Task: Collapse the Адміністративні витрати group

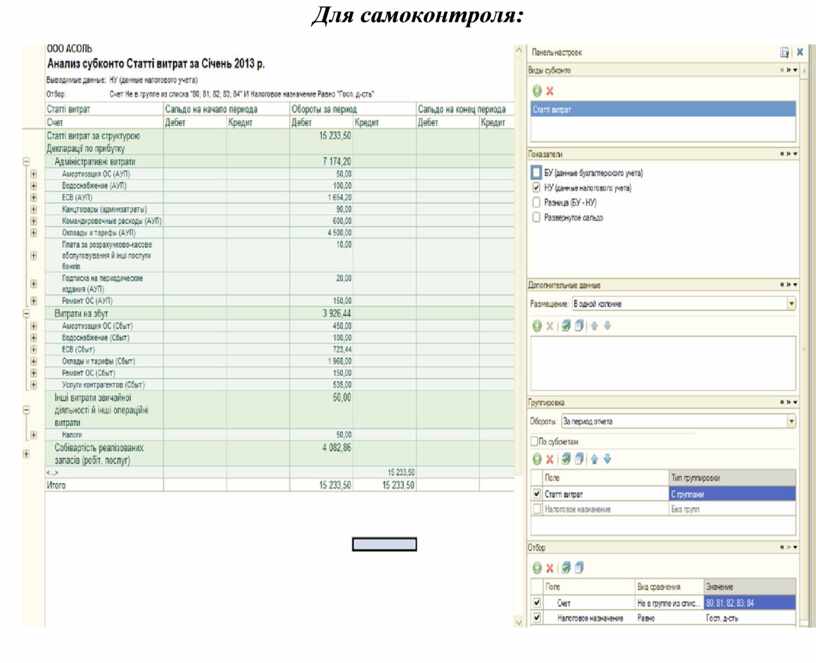Action: (x=26, y=162)
